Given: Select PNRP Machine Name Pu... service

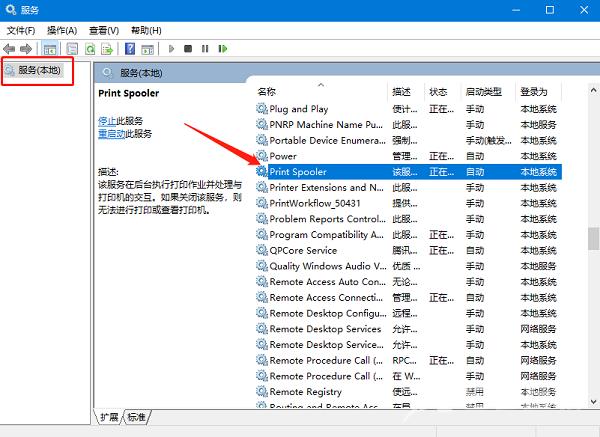Looking at the screenshot, I should [408, 124].
